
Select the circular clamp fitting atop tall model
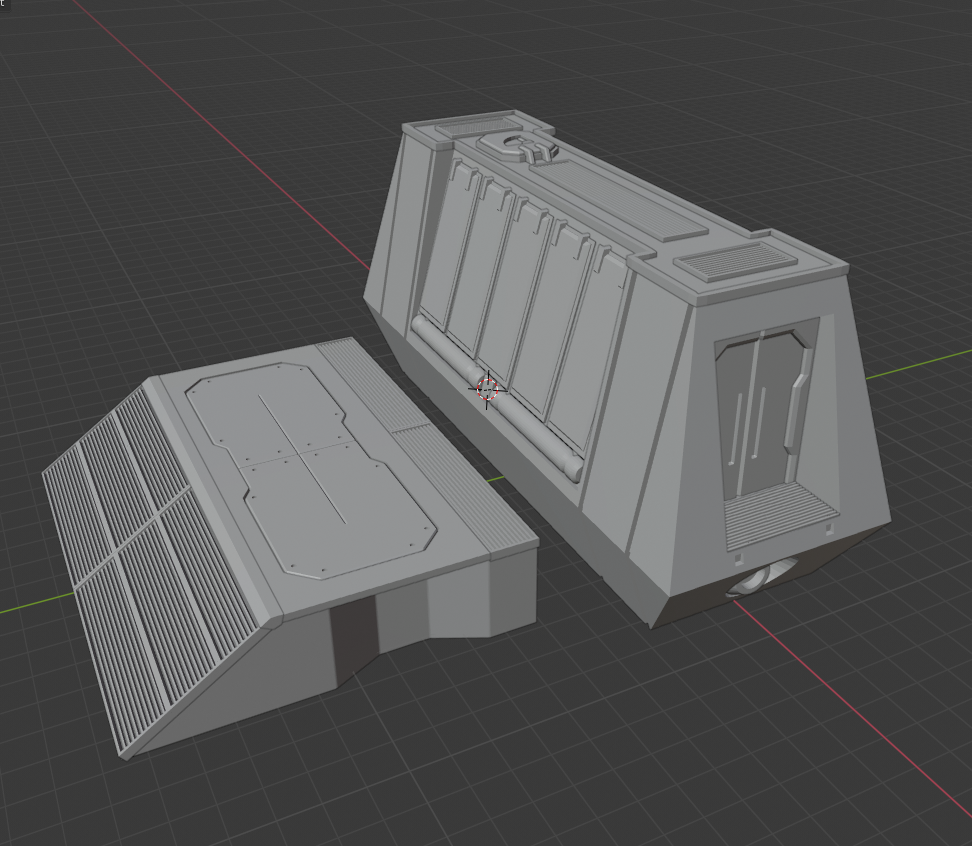pos(518,147)
